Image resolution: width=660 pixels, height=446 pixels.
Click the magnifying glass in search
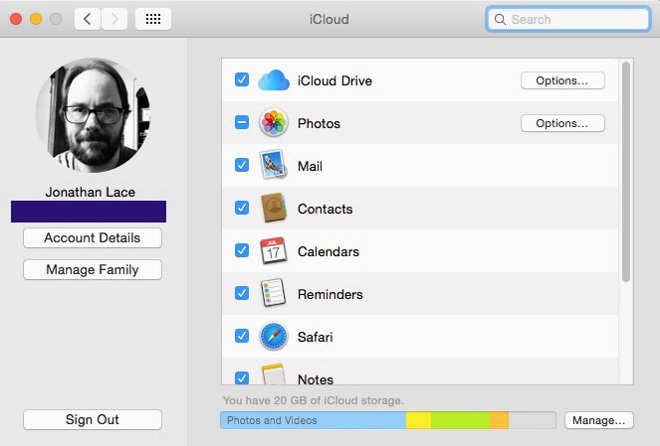click(x=500, y=19)
